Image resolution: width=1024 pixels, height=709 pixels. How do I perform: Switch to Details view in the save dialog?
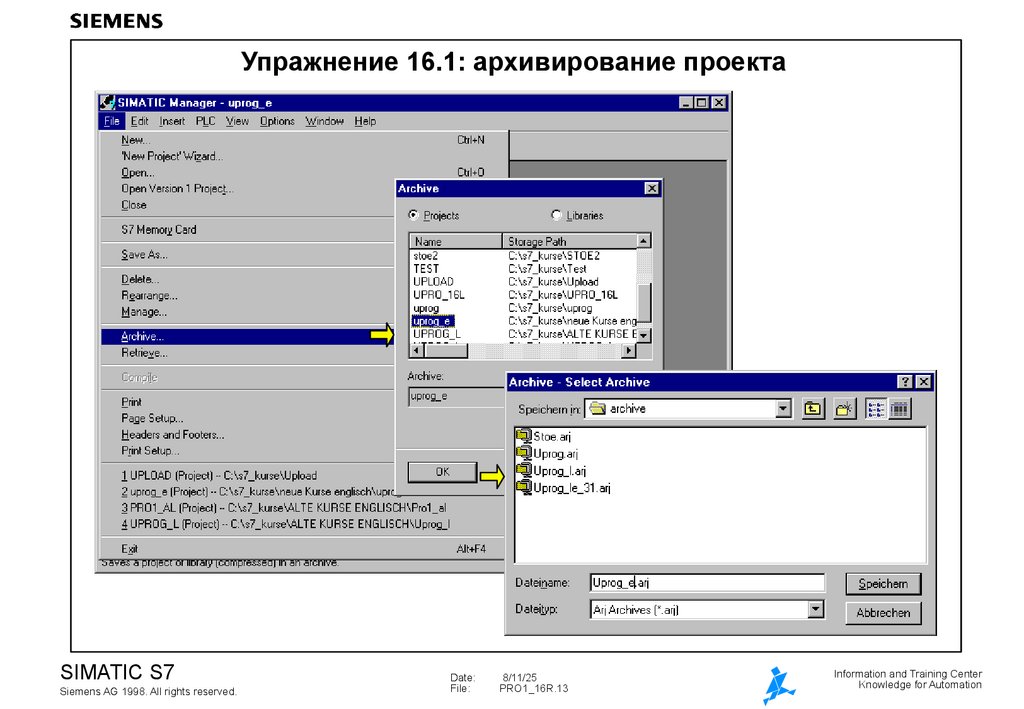(x=899, y=408)
